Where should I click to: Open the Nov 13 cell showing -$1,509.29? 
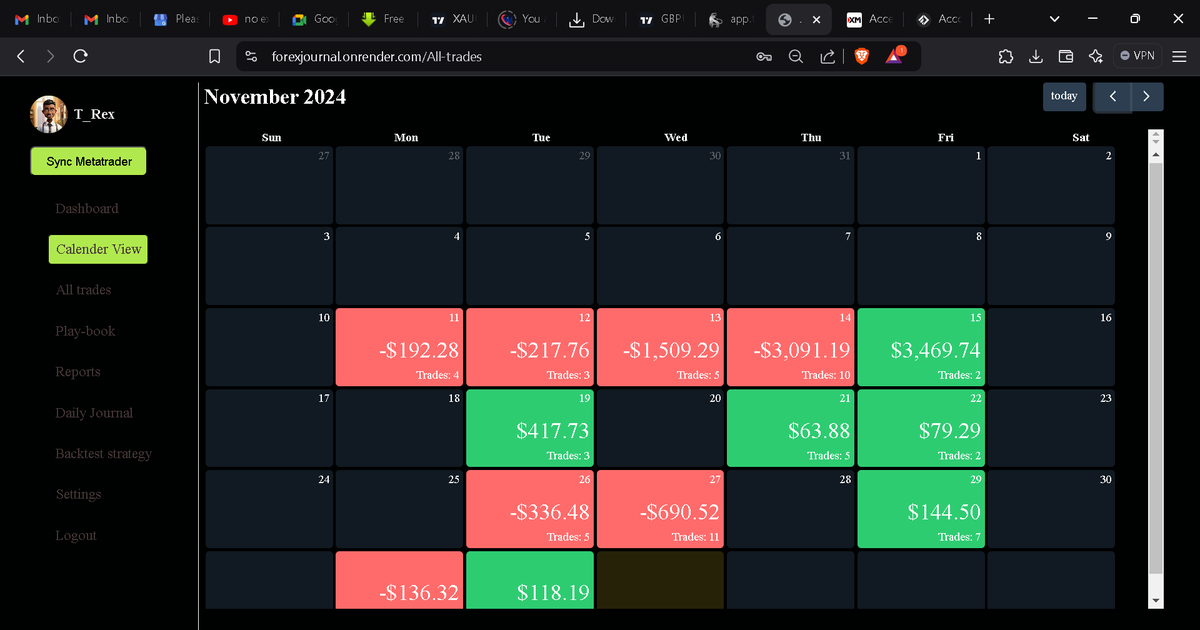[660, 347]
